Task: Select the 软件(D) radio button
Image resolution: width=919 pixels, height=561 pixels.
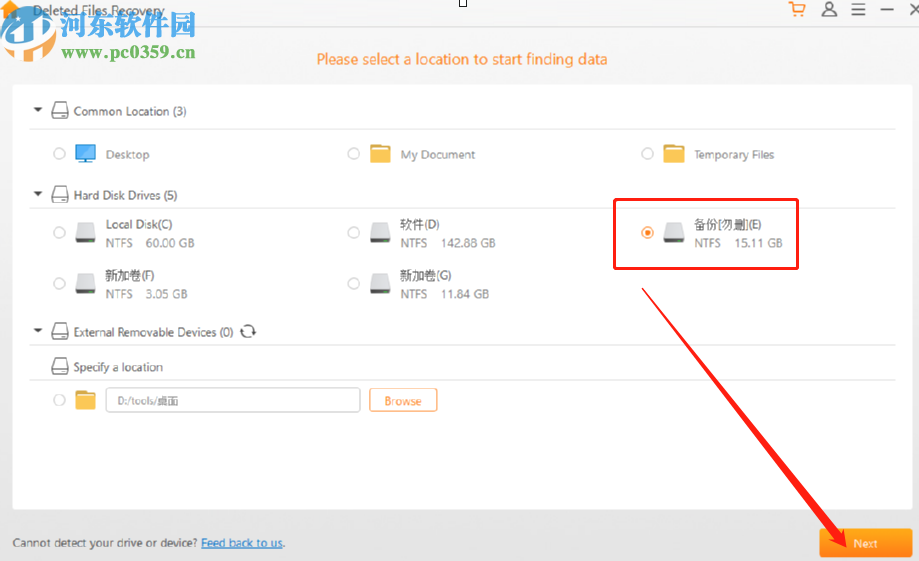Action: [353, 233]
